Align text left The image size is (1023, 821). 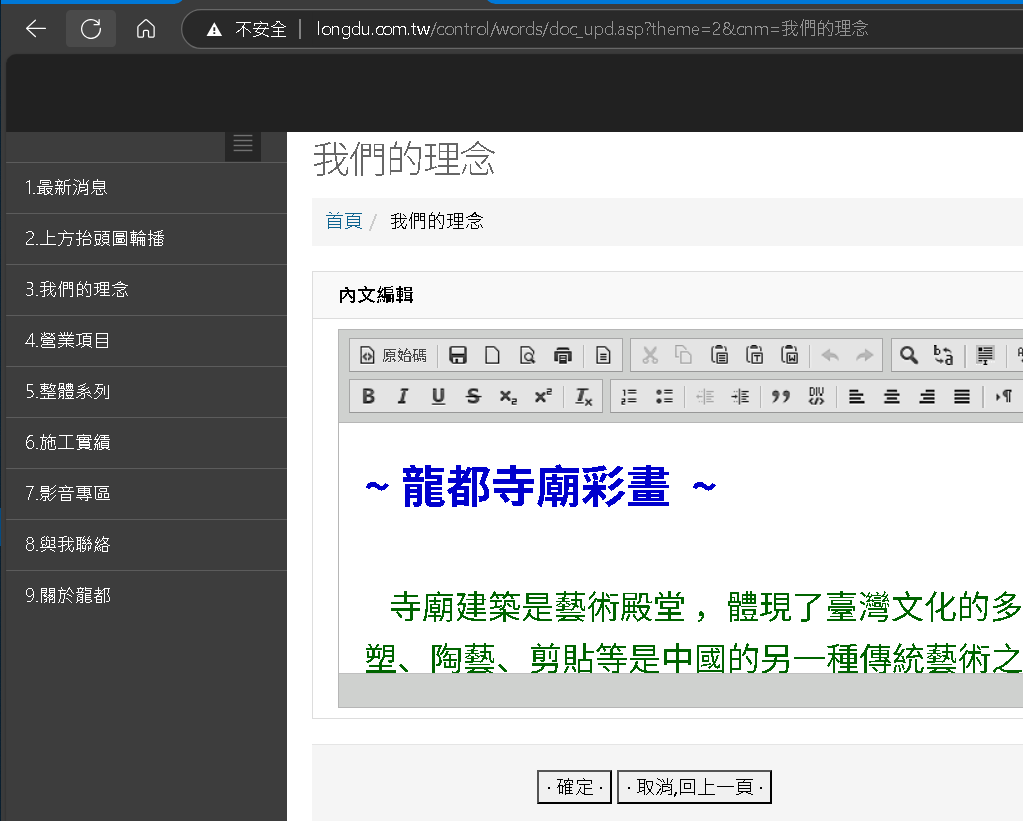coord(857,396)
